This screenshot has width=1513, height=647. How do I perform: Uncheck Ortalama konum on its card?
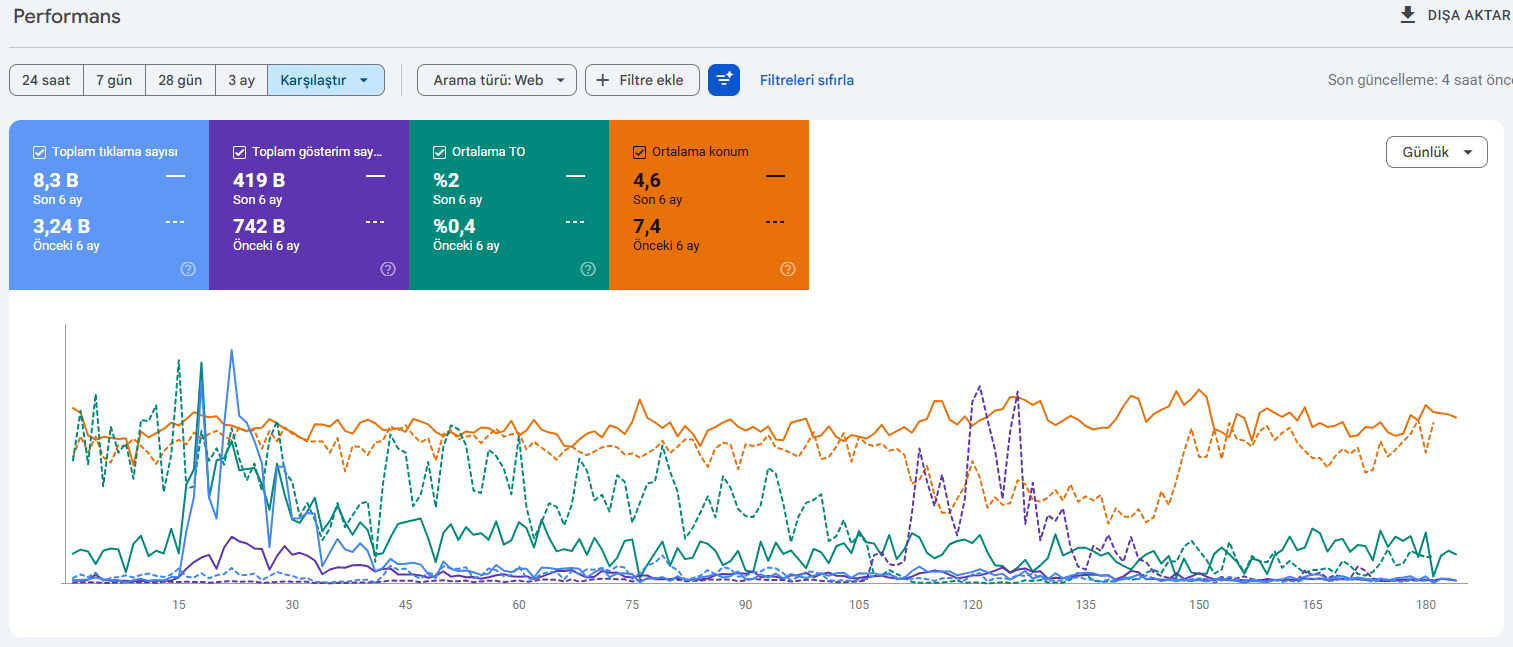pos(638,152)
